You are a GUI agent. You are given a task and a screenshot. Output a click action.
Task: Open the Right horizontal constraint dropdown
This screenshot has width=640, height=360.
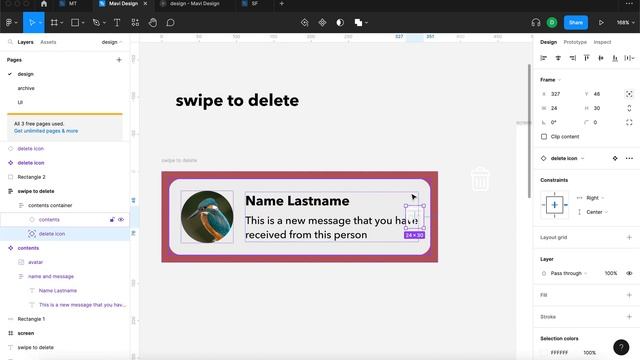click(595, 198)
